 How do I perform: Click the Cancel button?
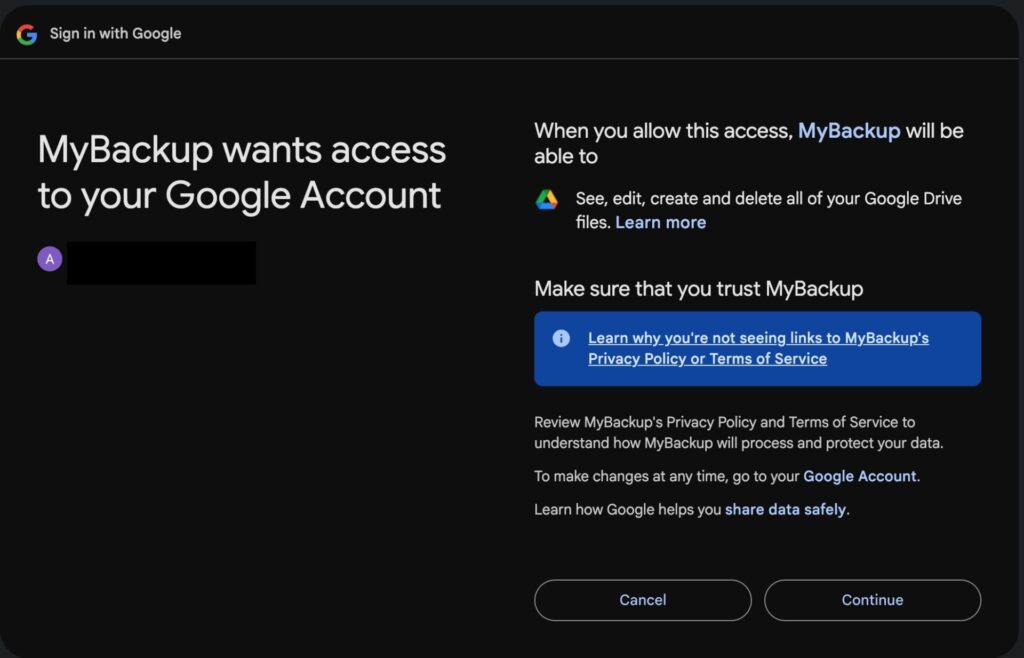coord(643,600)
